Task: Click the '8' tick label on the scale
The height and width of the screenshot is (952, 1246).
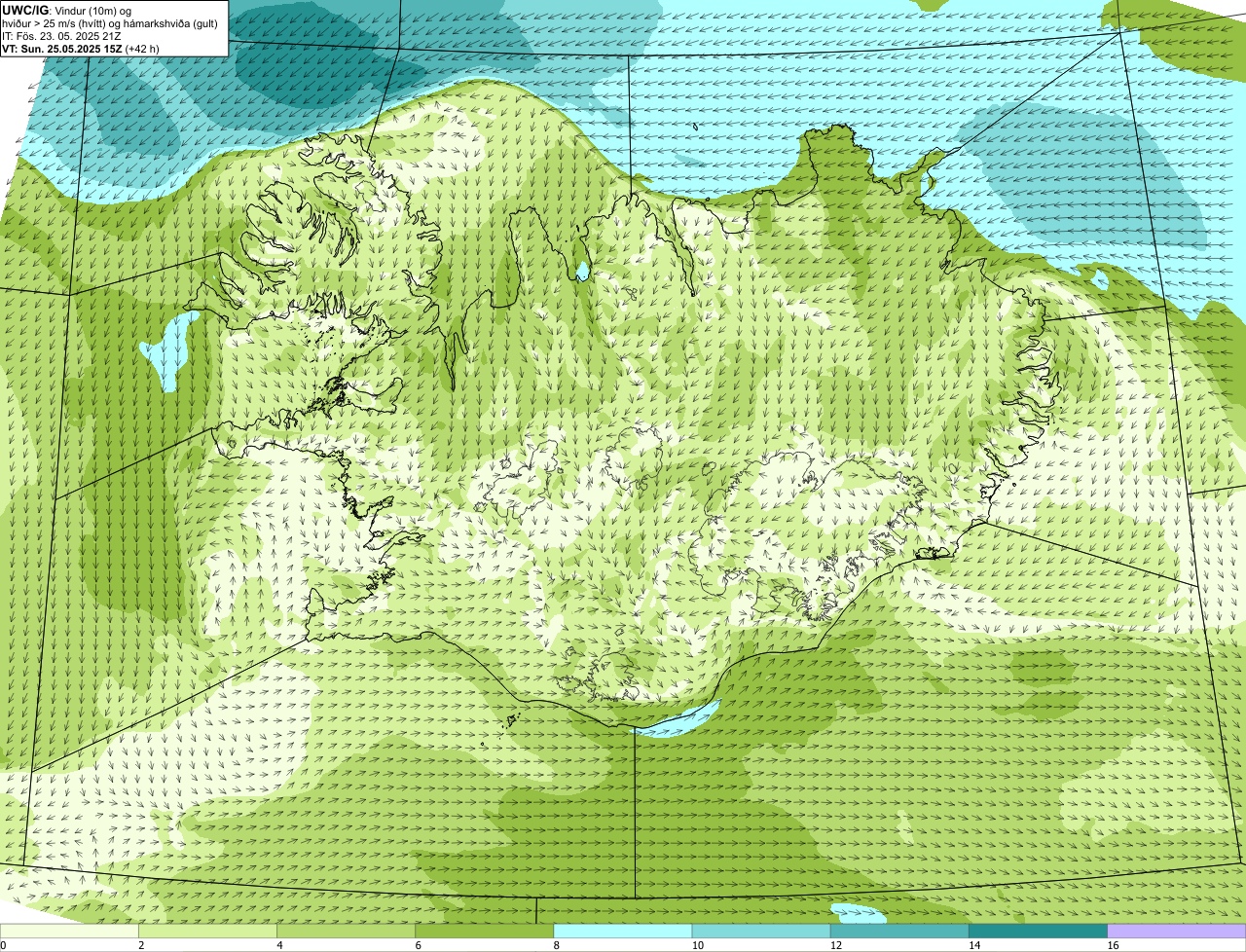Action: [556, 945]
